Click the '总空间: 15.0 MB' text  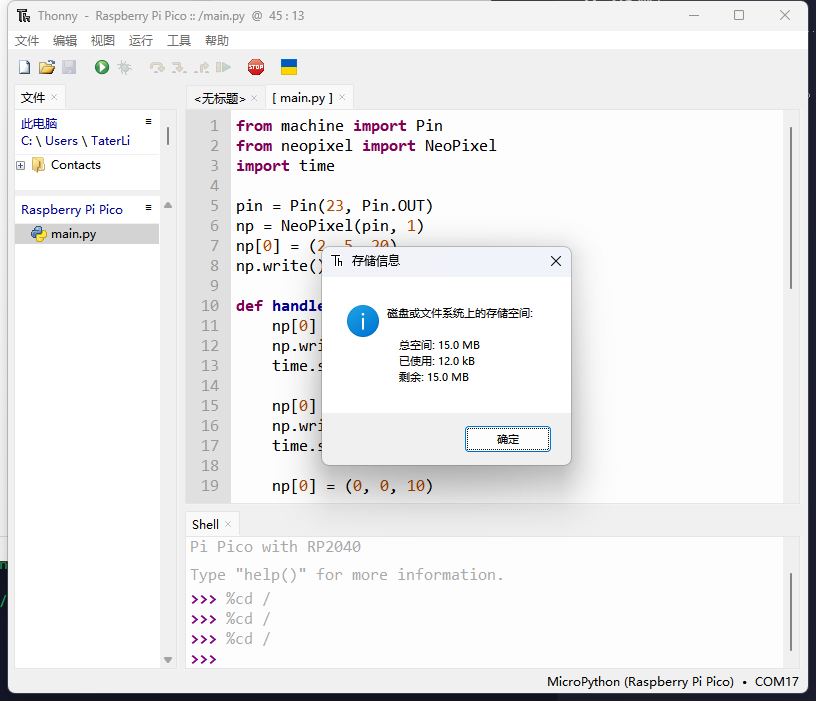pyautogui.click(x=439, y=345)
